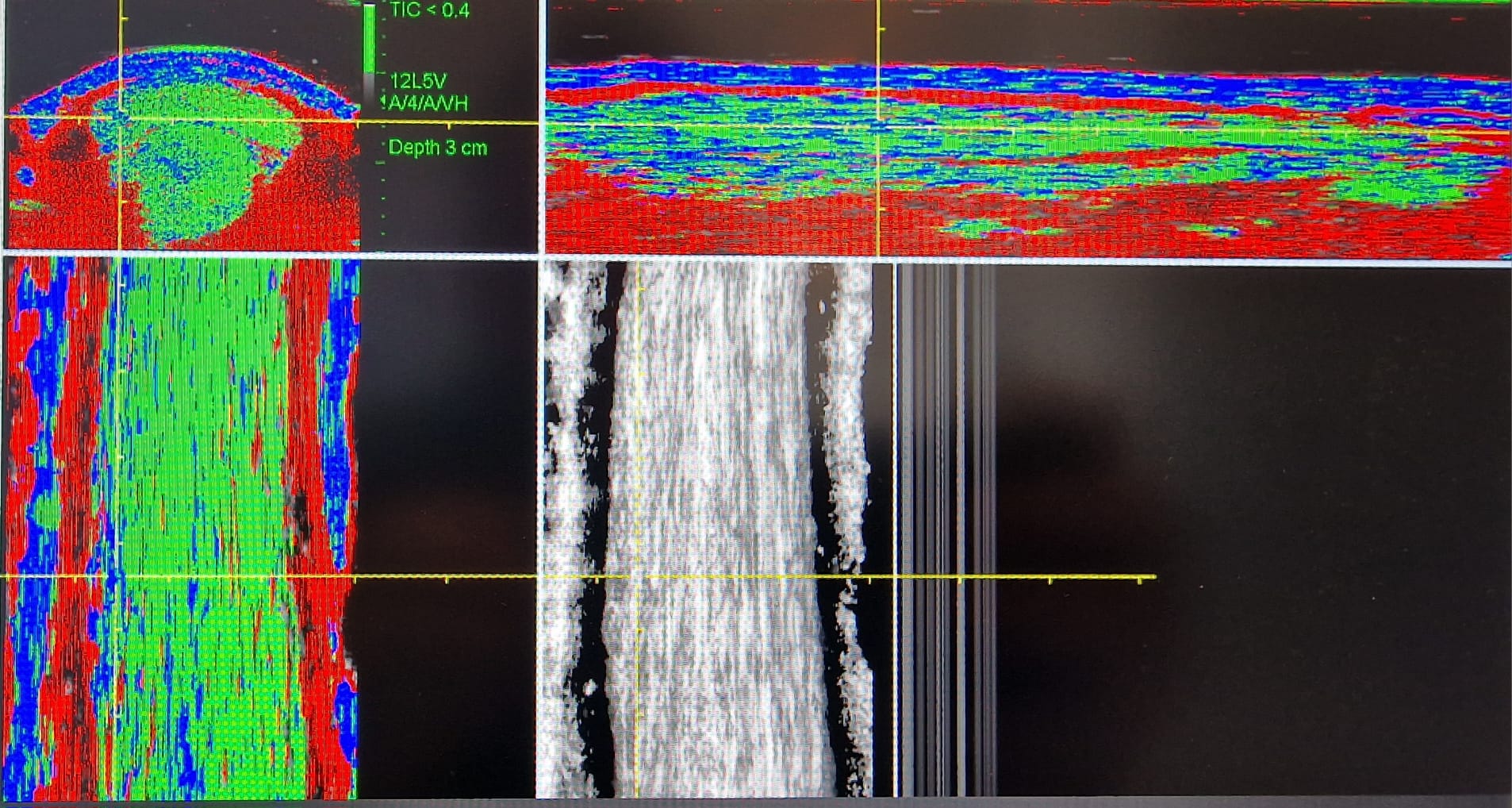Image resolution: width=1512 pixels, height=808 pixels.
Task: Click the green vertical color bar beside TIC
Action: click(x=370, y=40)
